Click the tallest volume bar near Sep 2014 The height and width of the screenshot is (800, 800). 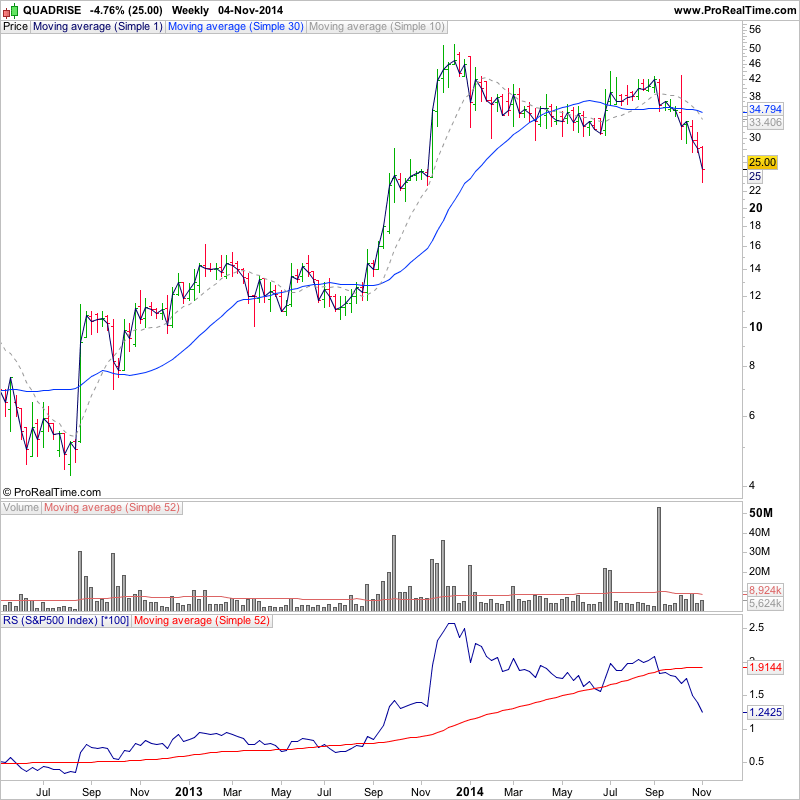pos(659,559)
